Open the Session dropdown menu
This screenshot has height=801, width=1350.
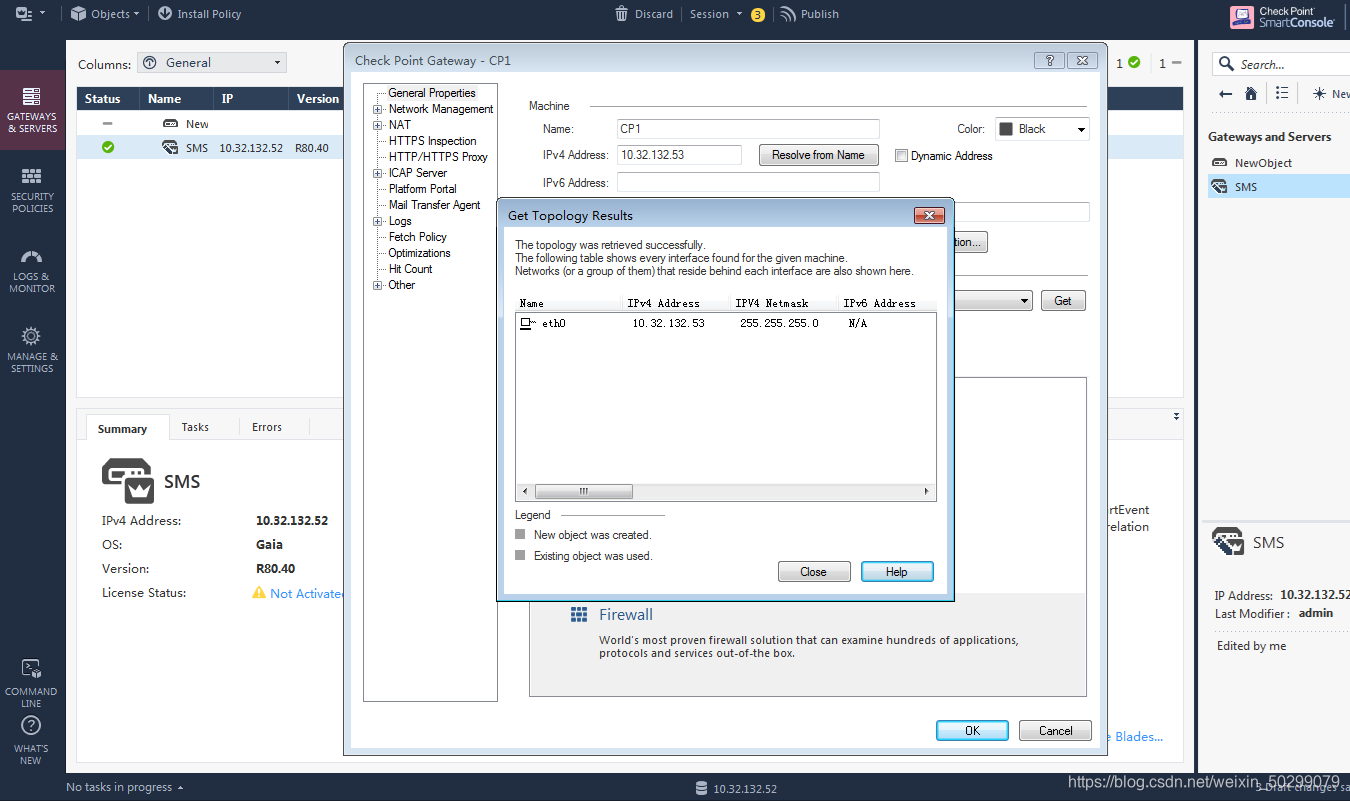[x=716, y=14]
